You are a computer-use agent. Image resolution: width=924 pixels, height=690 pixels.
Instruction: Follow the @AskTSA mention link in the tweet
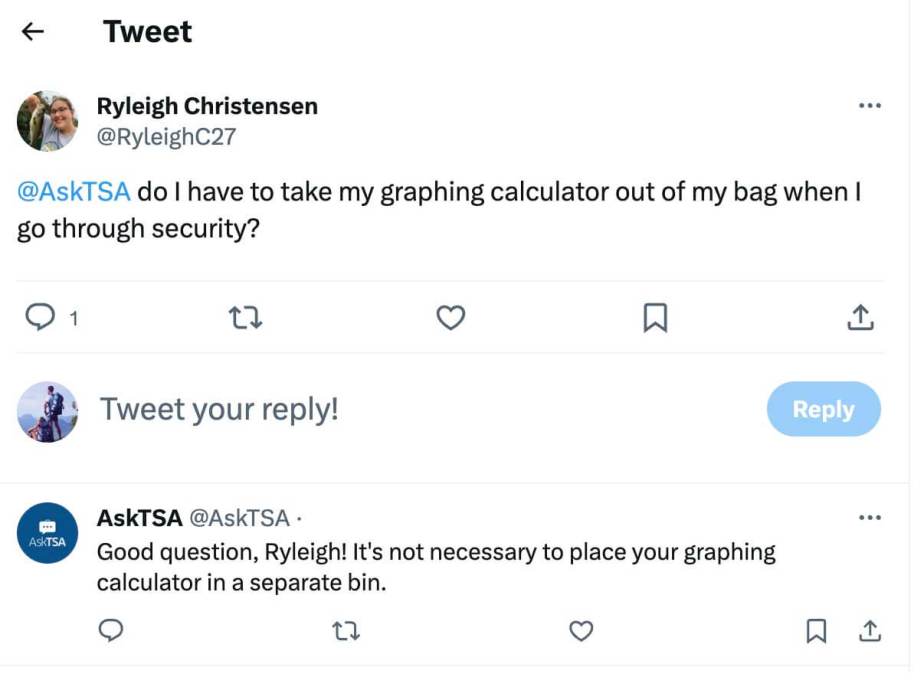click(74, 191)
